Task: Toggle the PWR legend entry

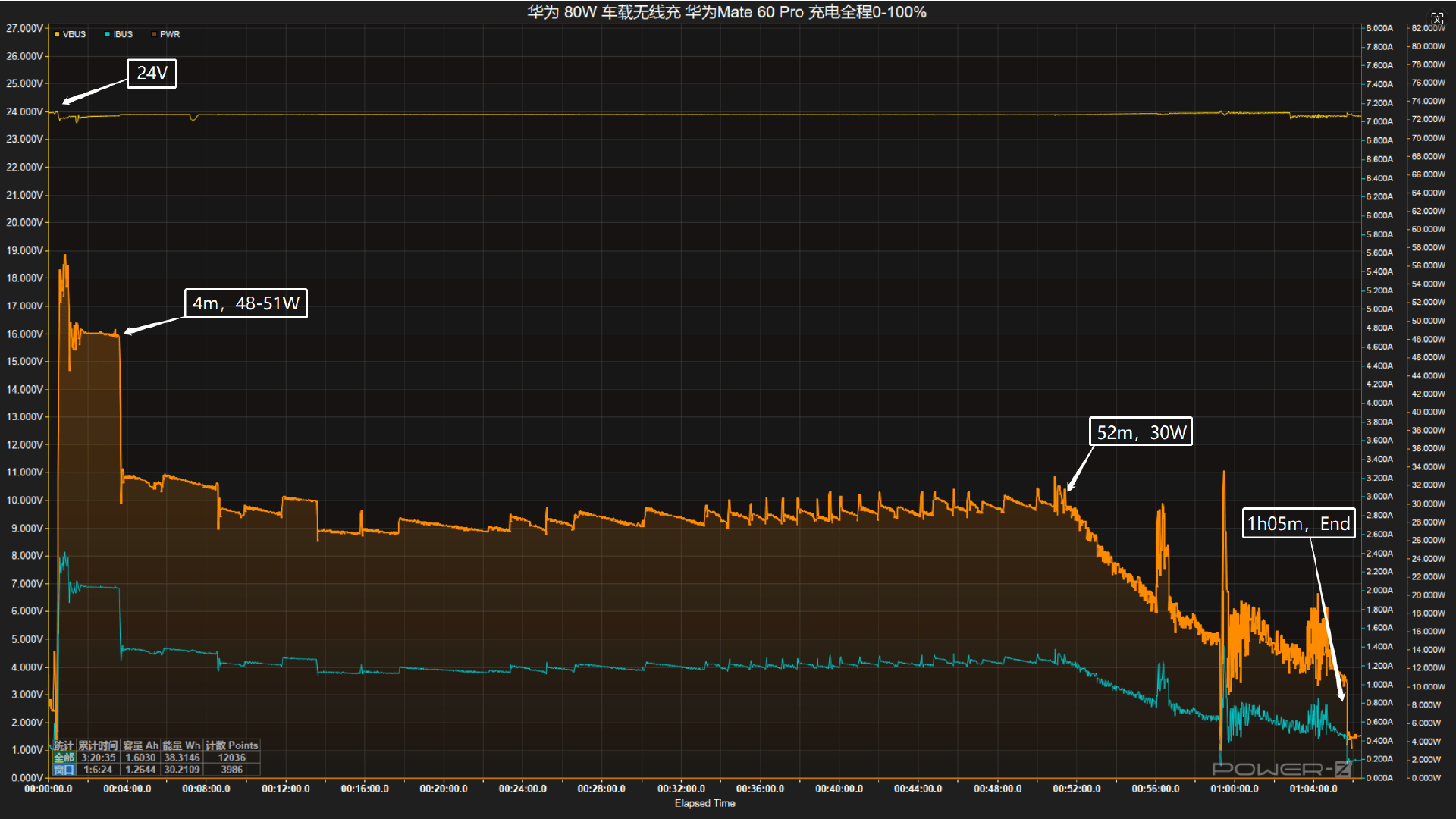Action: coord(165,34)
